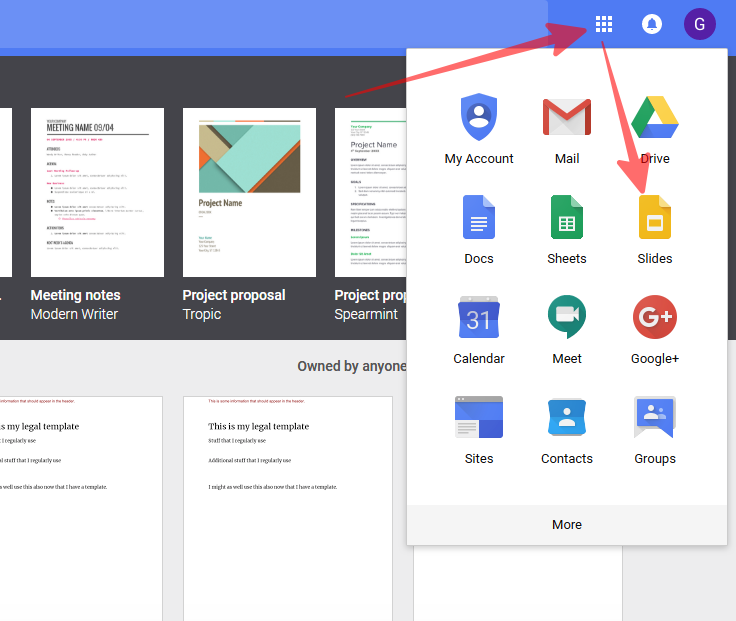Launch Calendar app icon

479,317
